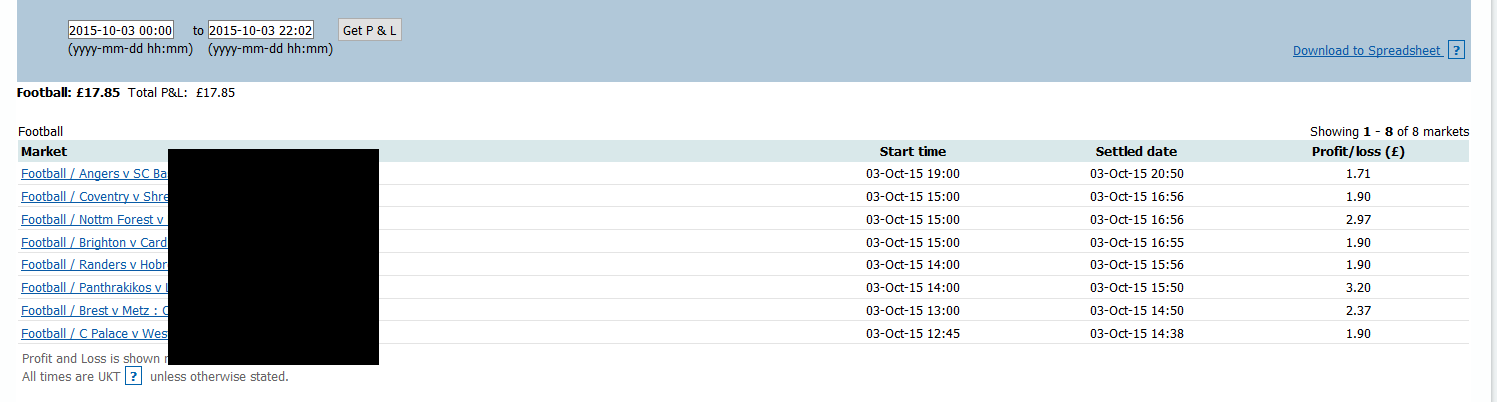Click the Profit/loss (£) column header

point(1358,152)
